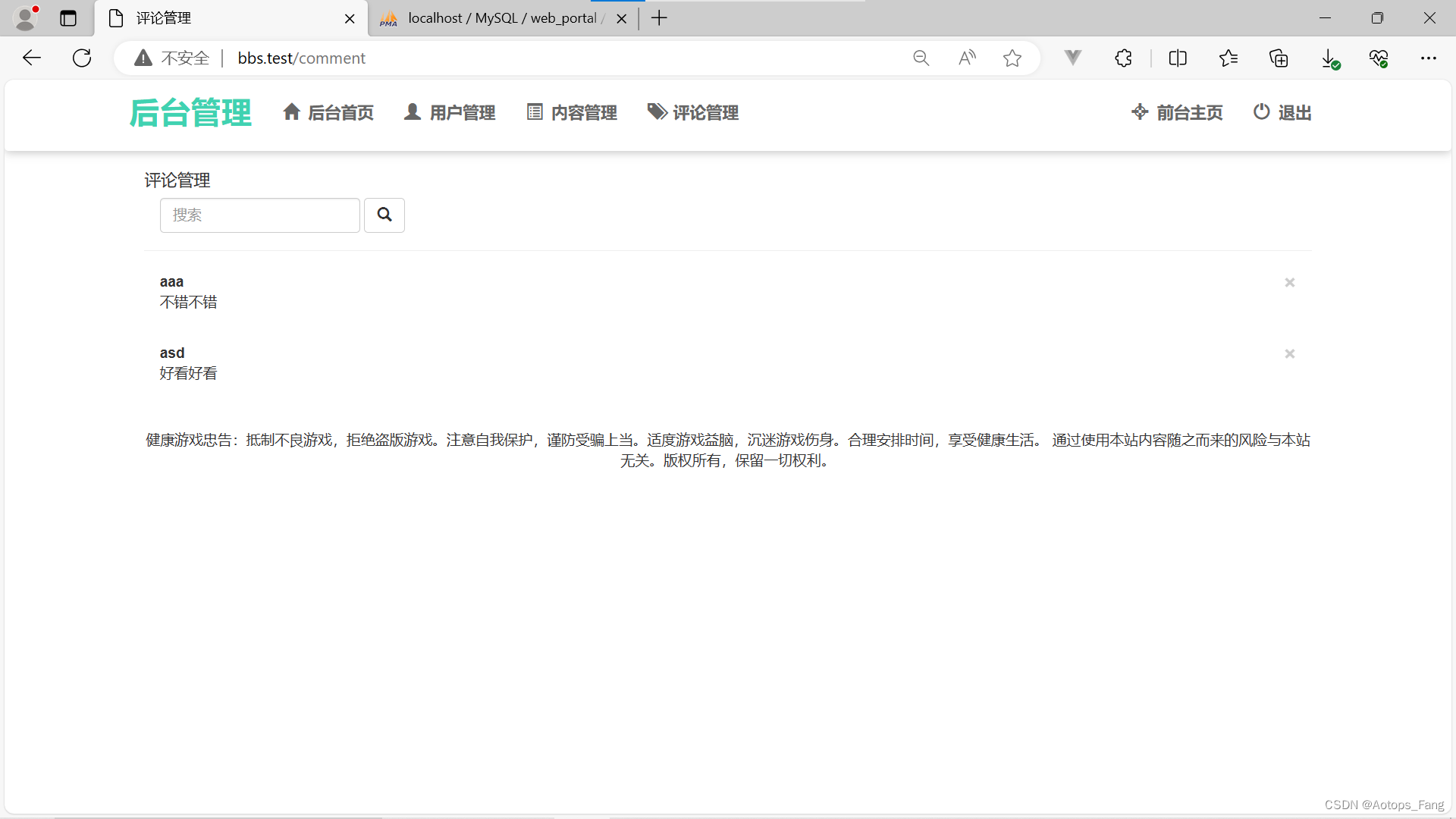Image resolution: width=1456 pixels, height=819 pixels.
Task: Remove the comment by asd
Action: click(x=1289, y=354)
